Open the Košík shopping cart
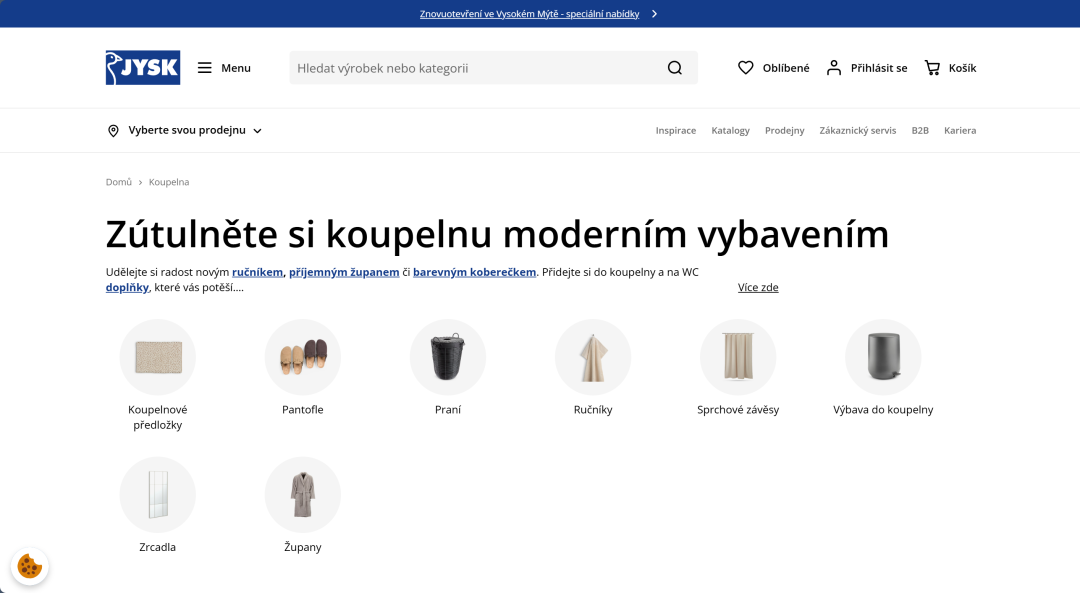1080x593 pixels. tap(933, 68)
